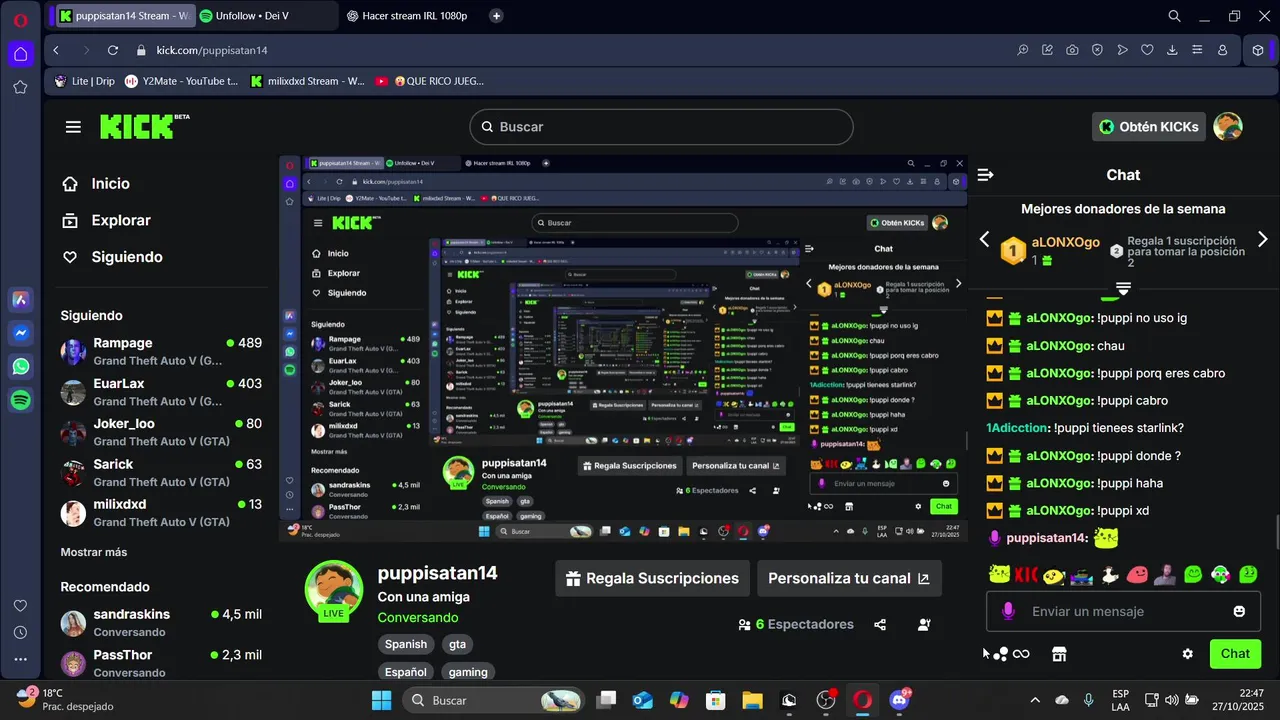Open Joker_loo channel
The width and height of the screenshot is (1280, 720).
tap(161, 432)
